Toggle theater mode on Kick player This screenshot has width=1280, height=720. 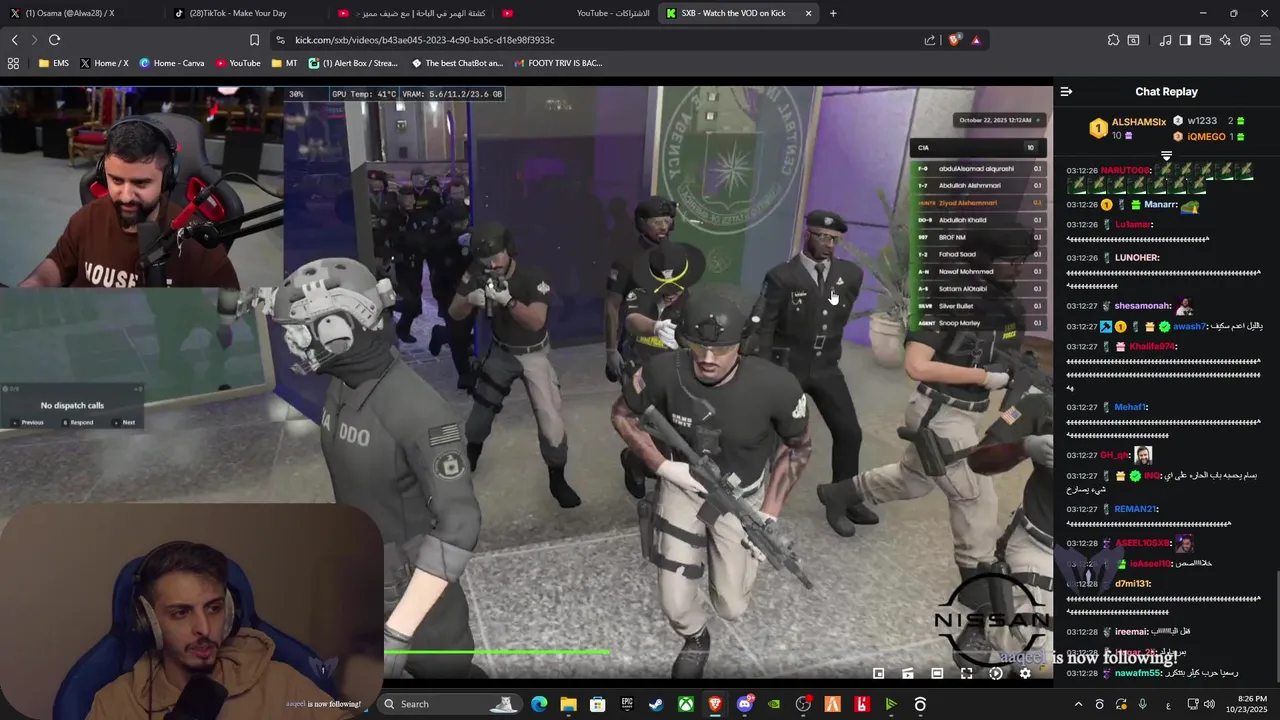[937, 673]
